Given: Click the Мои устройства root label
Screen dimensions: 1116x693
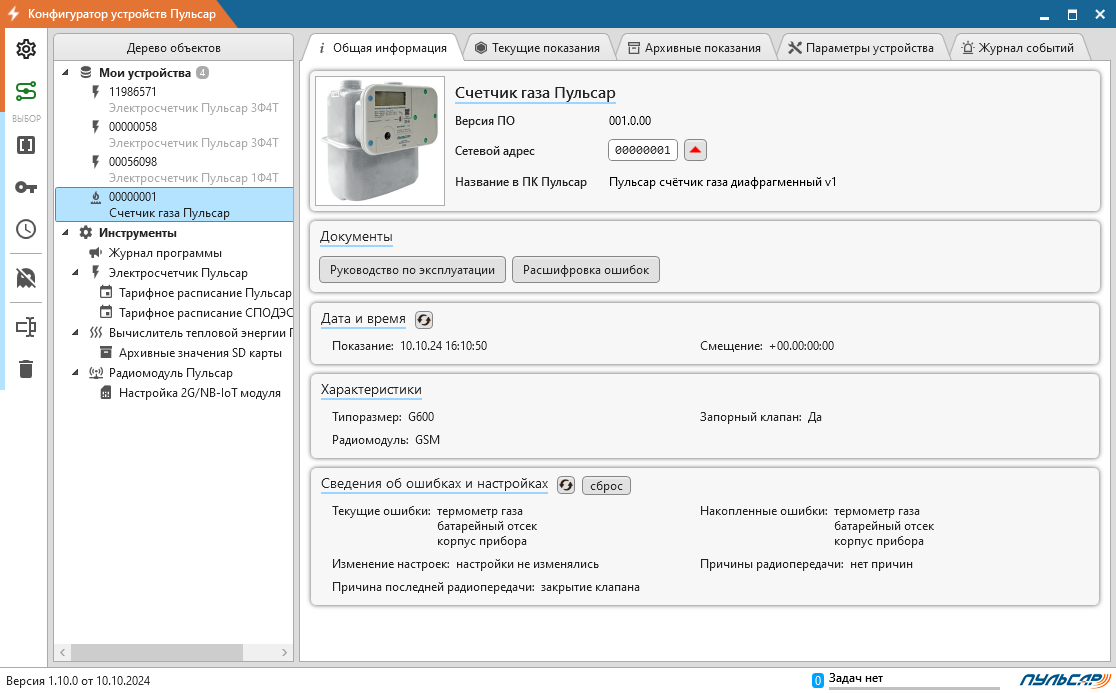Looking at the screenshot, I should point(144,73).
